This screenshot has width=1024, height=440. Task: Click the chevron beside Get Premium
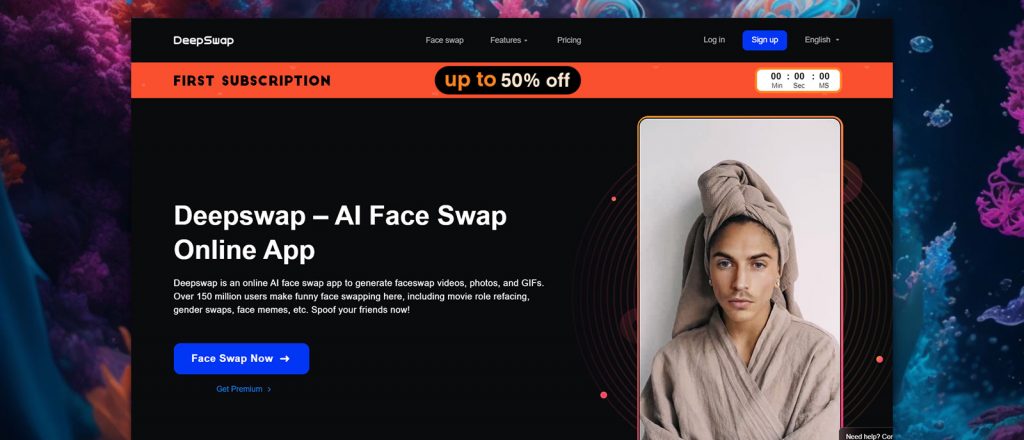(x=269, y=389)
